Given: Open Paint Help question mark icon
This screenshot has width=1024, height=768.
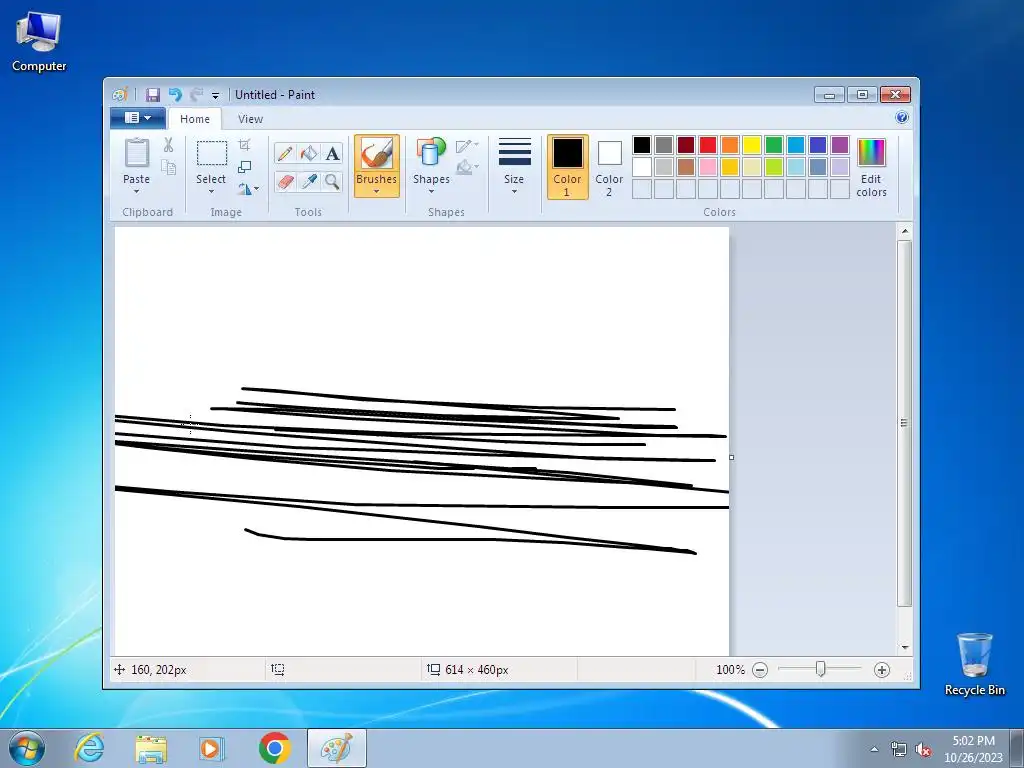Looking at the screenshot, I should tap(902, 118).
